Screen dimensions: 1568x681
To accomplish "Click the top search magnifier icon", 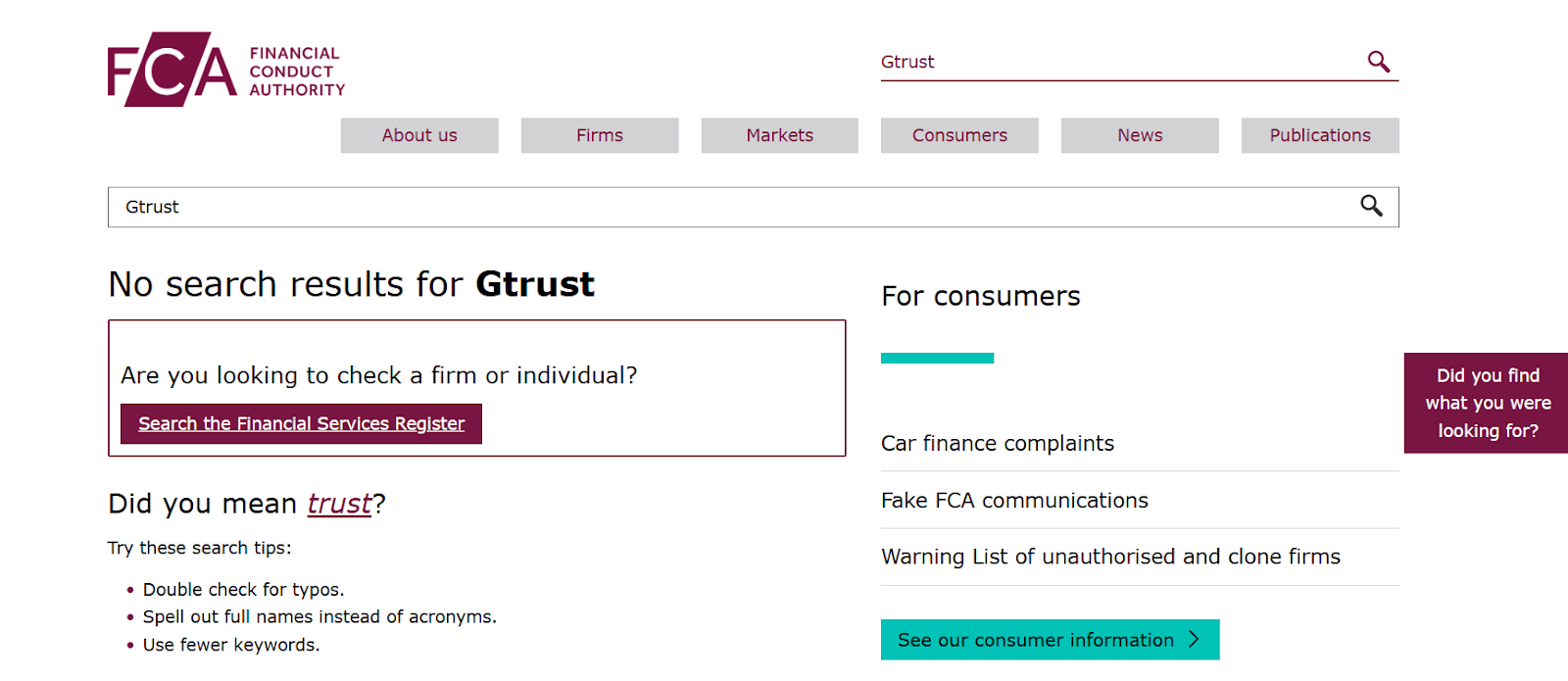I will 1378,61.
